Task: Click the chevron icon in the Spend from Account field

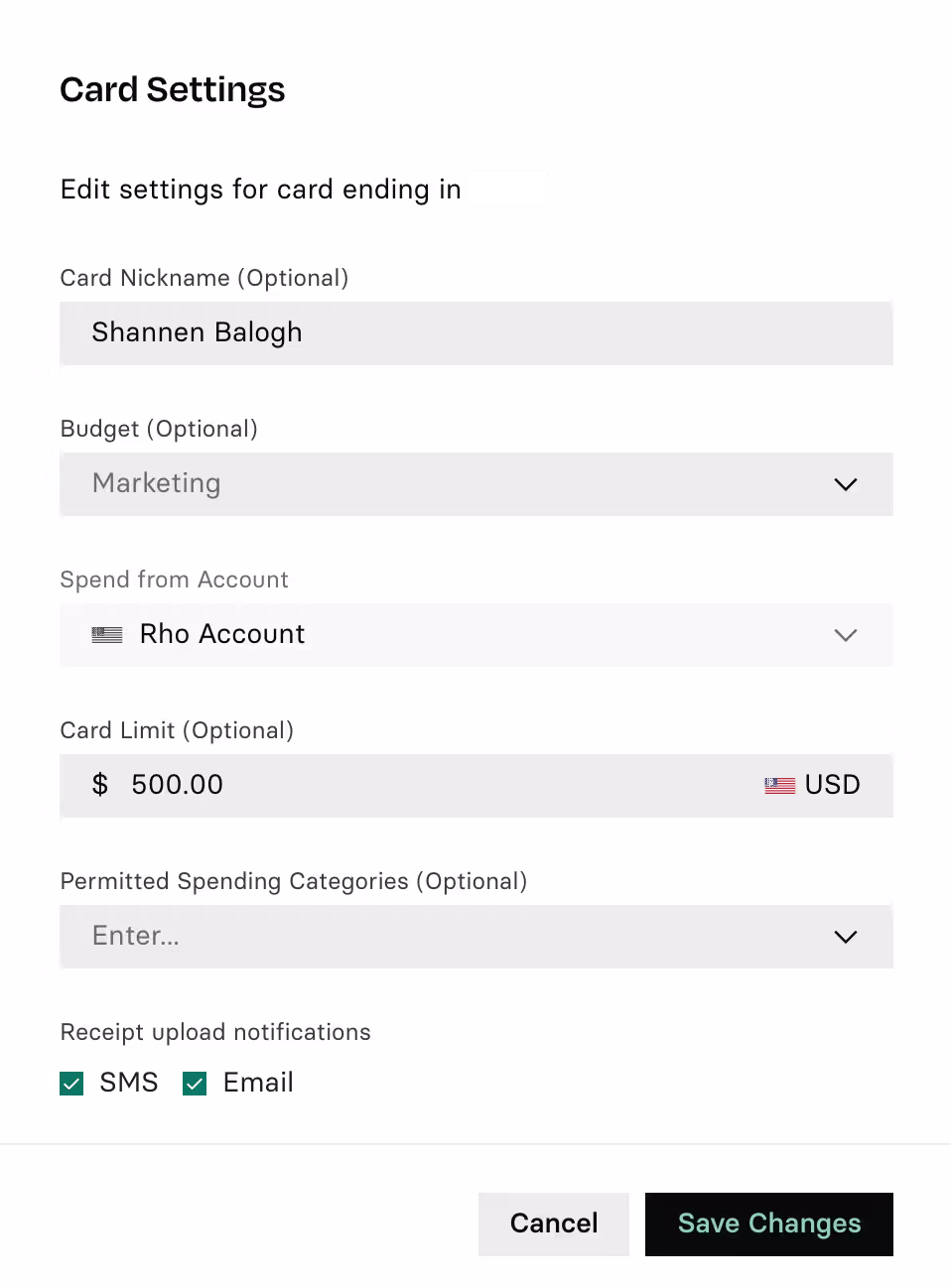Action: pos(846,635)
